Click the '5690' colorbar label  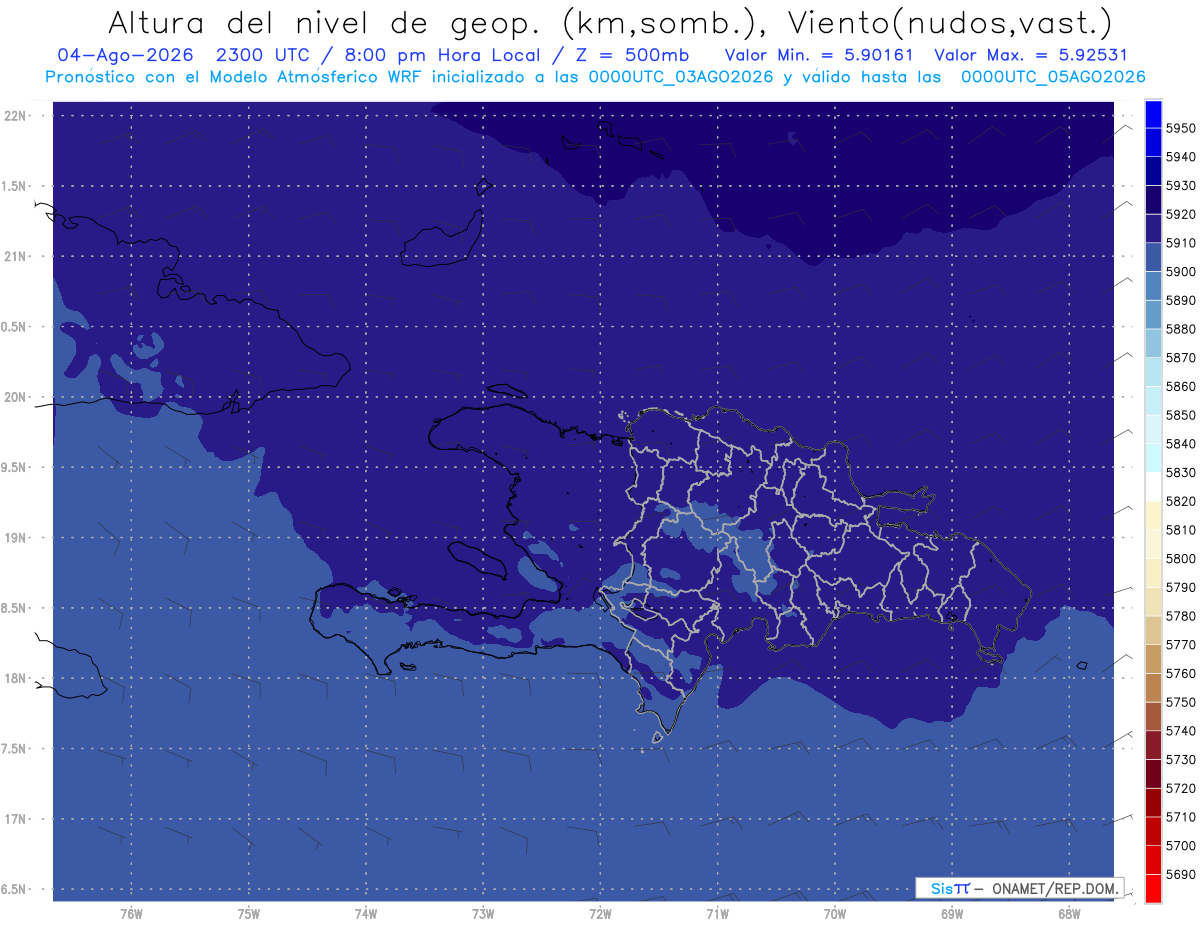point(1181,875)
